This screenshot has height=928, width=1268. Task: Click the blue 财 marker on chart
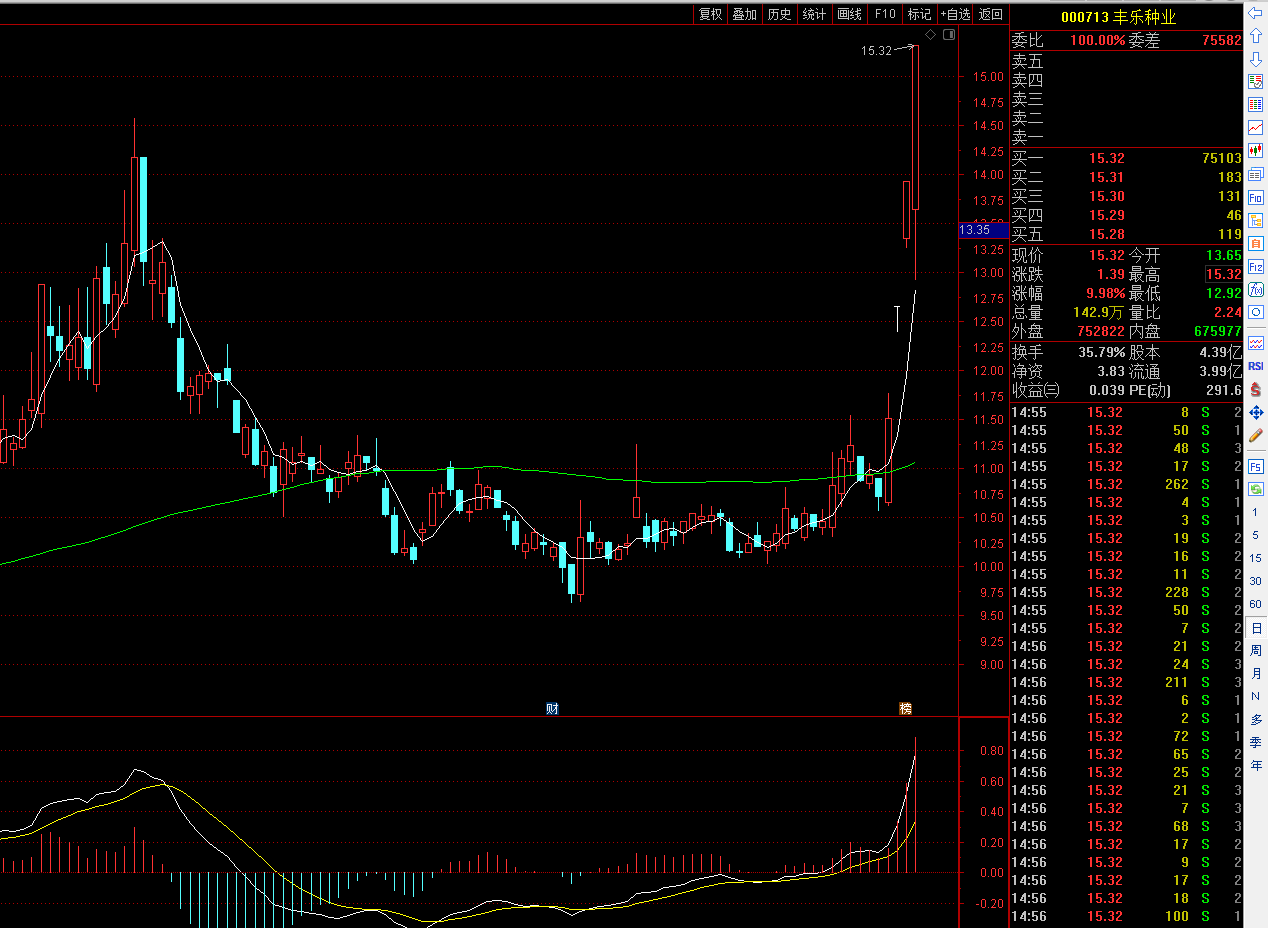coord(552,708)
